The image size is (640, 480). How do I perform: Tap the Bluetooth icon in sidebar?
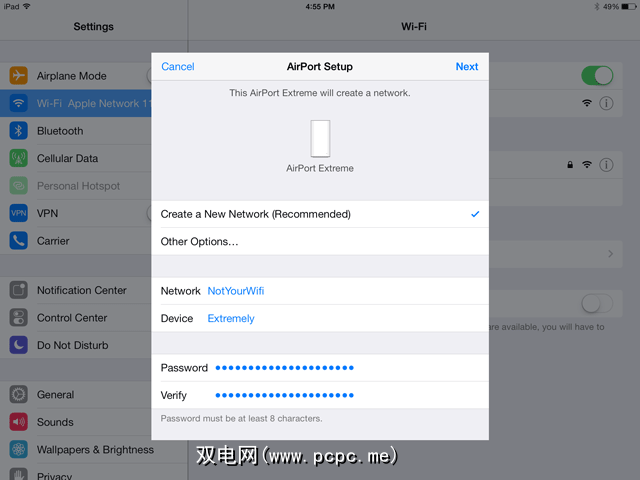tap(18, 131)
